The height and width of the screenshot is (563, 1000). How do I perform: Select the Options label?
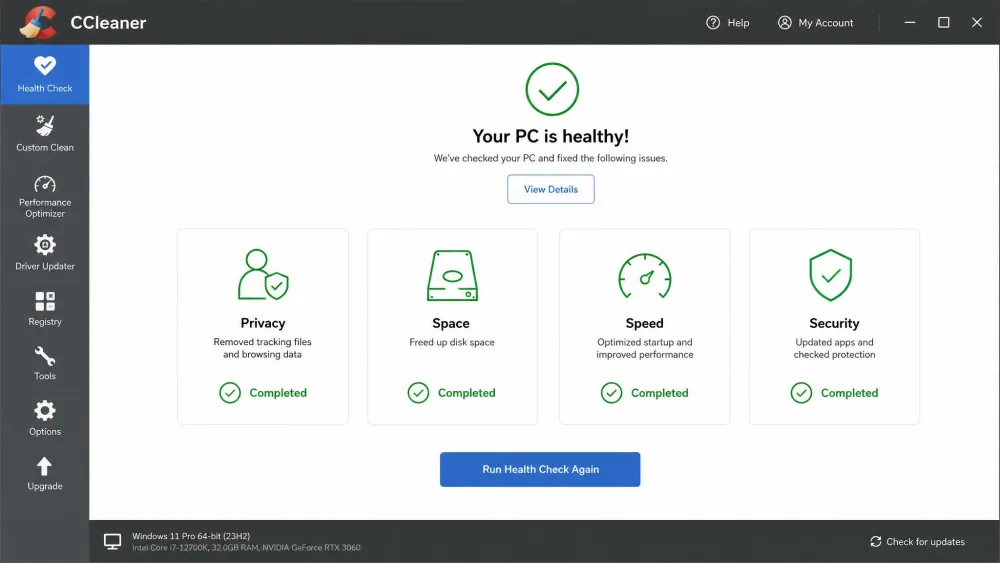(45, 432)
